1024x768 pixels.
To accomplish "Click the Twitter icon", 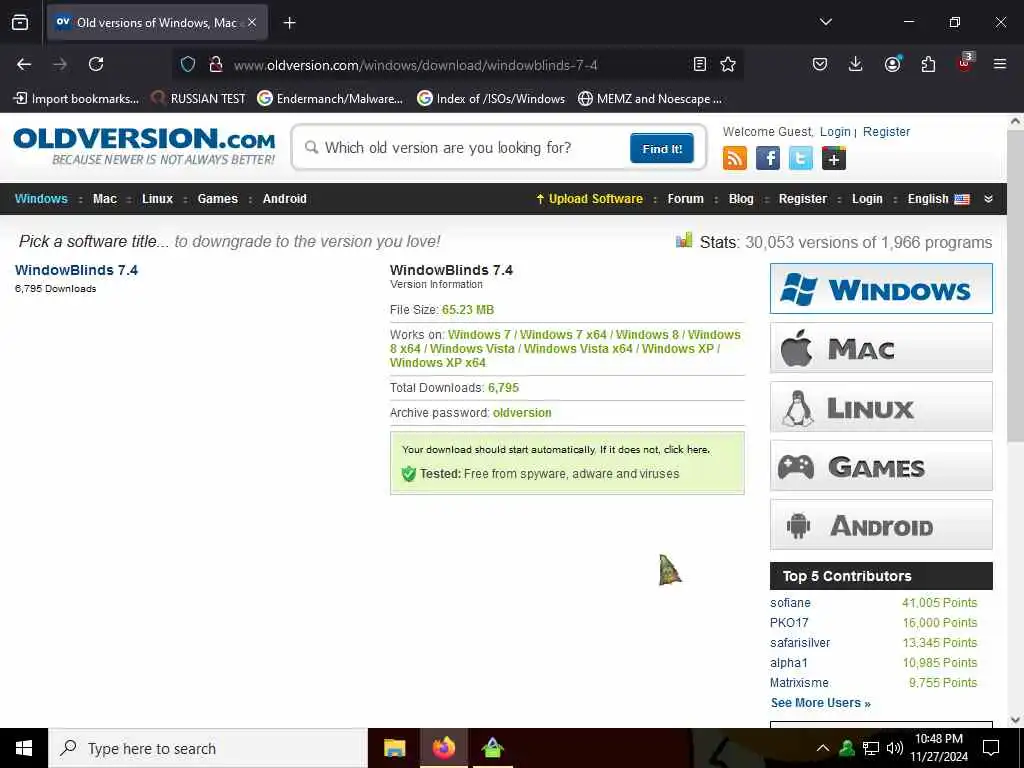I will click(801, 158).
